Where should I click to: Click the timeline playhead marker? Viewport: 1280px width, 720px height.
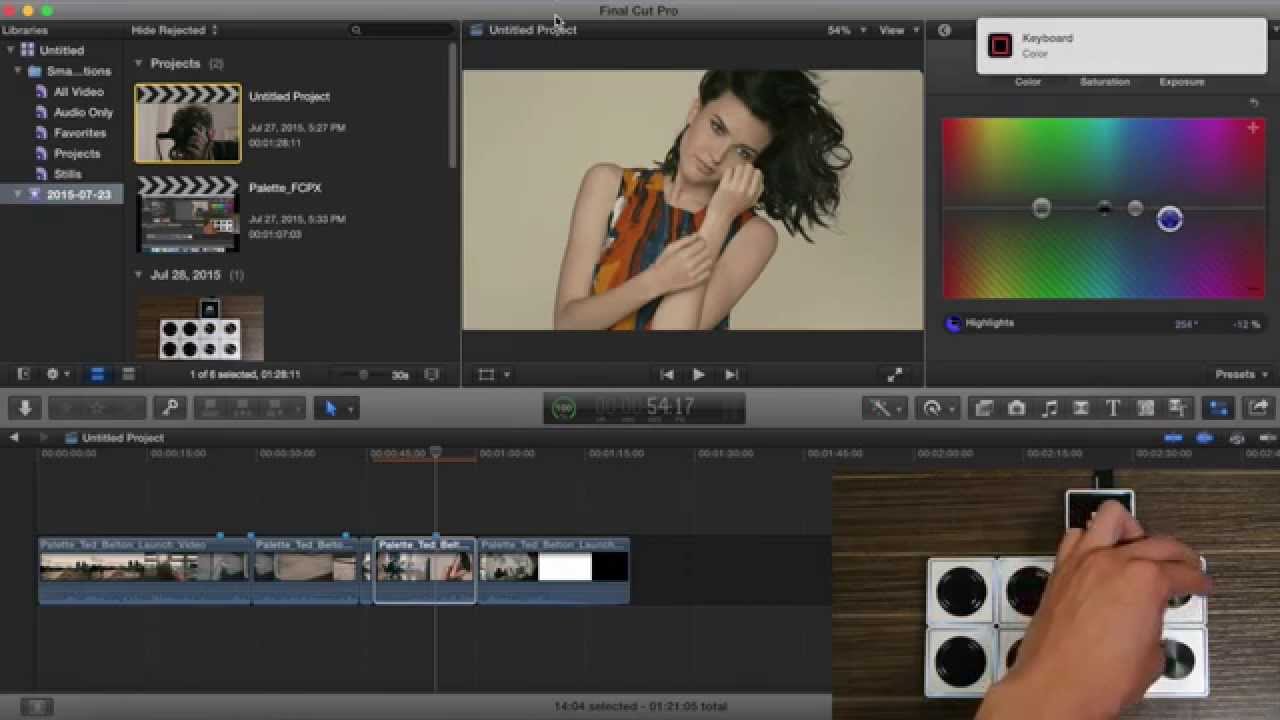coord(436,452)
